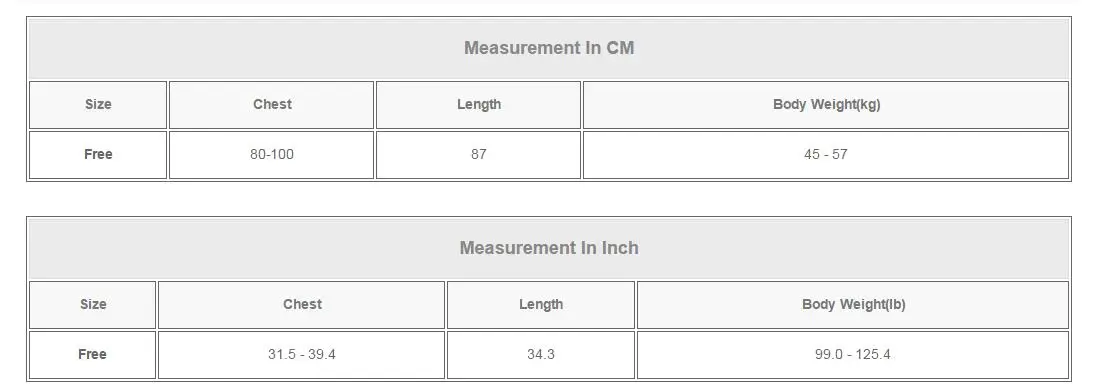
Task: Click the word Inch in second heading
Action: 620,248
